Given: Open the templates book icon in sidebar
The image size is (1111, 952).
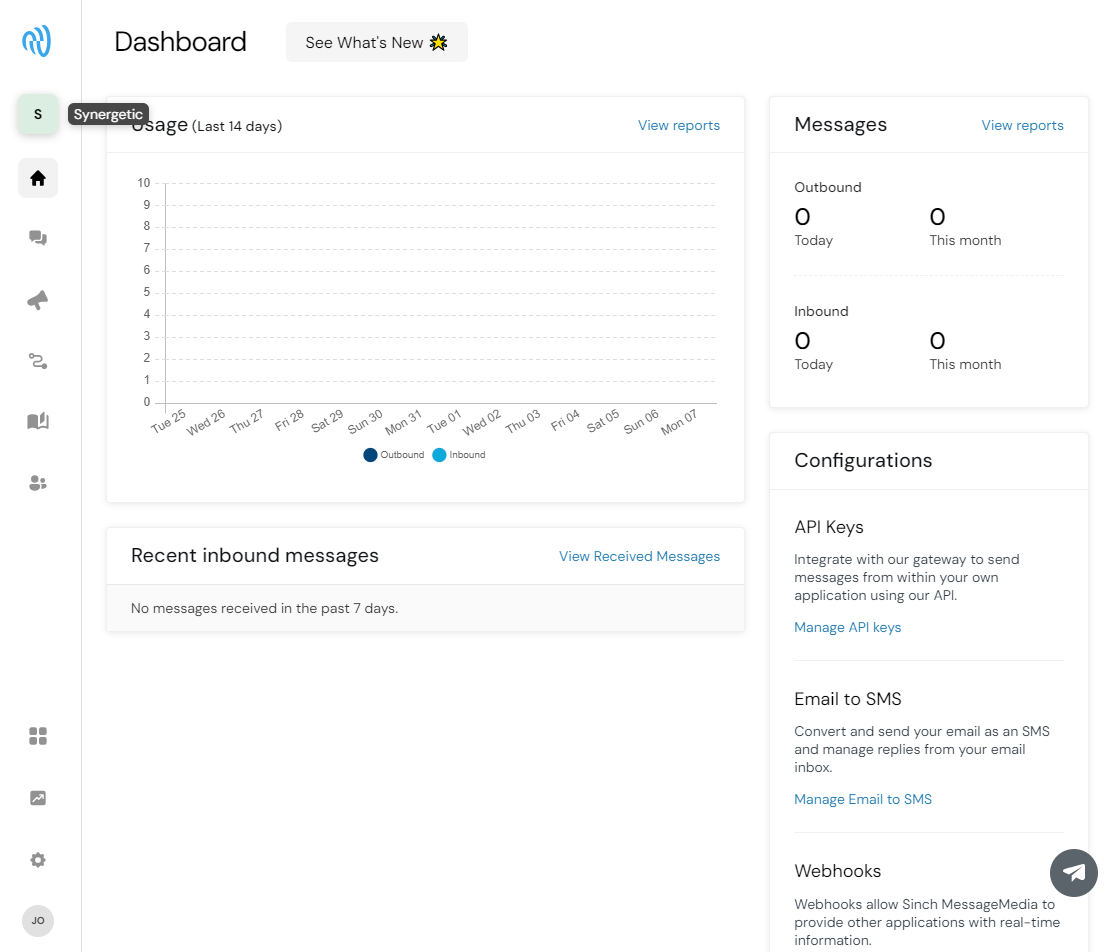Looking at the screenshot, I should tap(37, 421).
